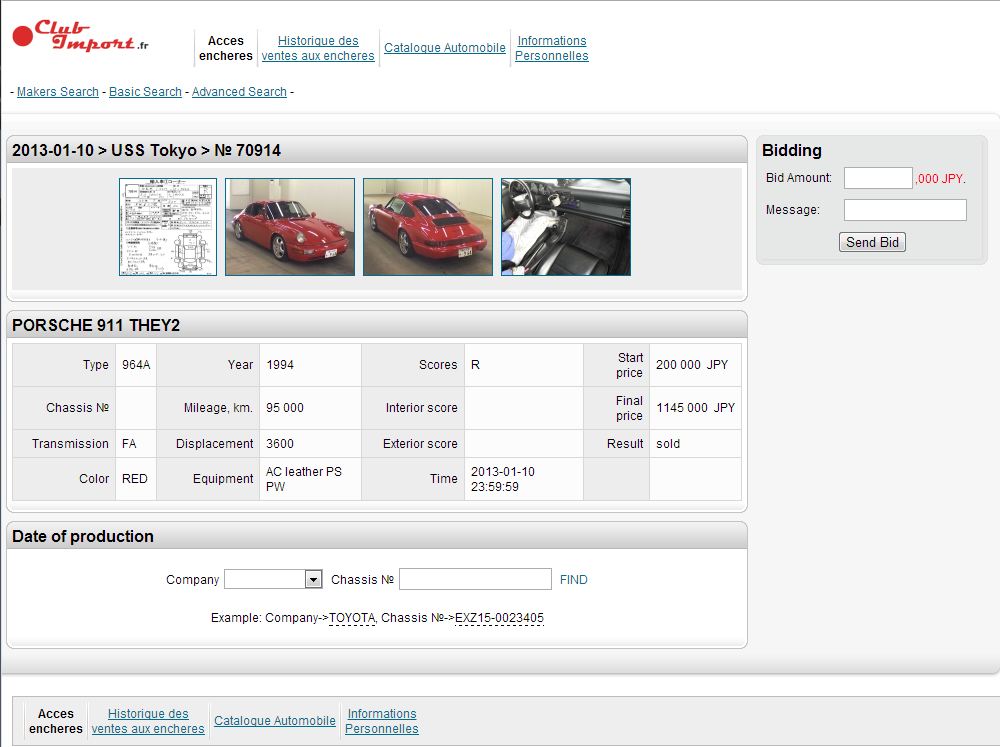
Task: Open the red Porsche rear view photo
Action: (x=428, y=227)
